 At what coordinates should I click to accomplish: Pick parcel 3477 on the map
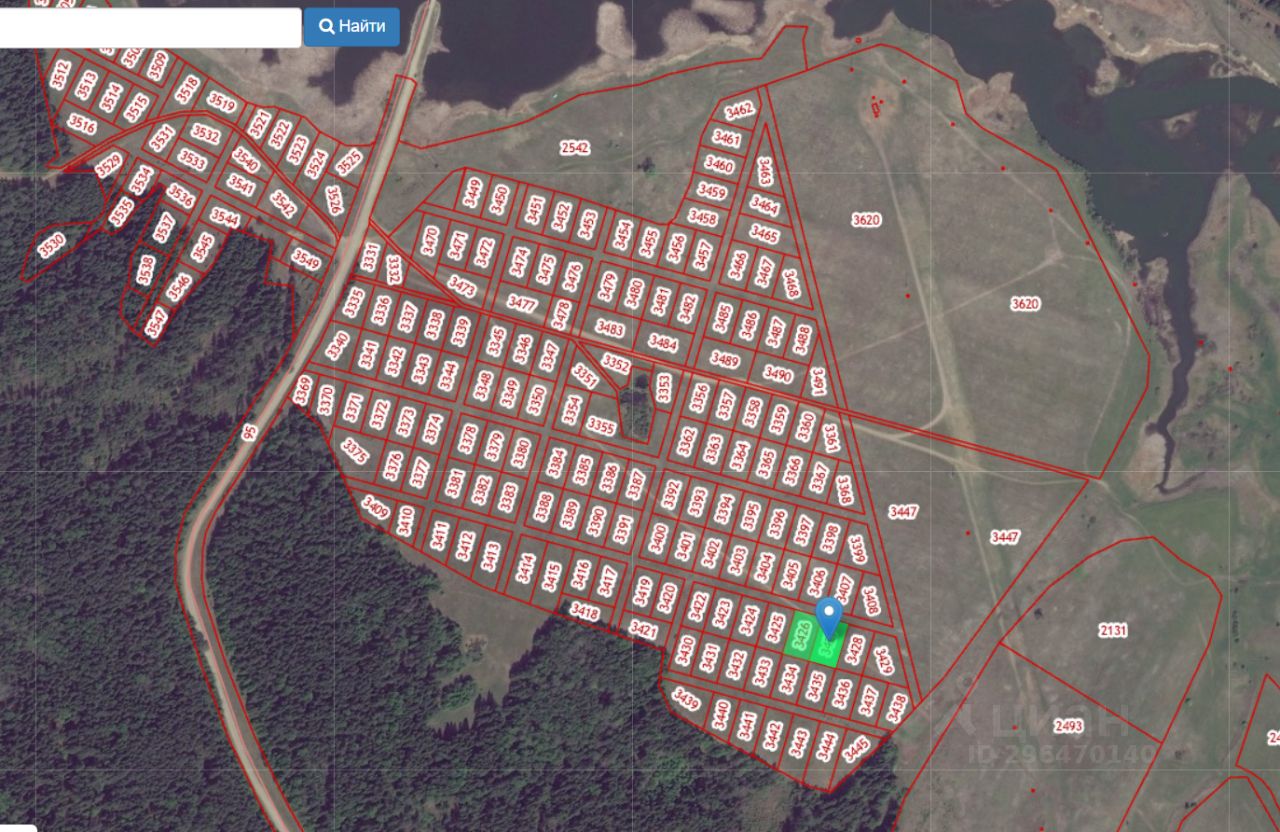(522, 301)
